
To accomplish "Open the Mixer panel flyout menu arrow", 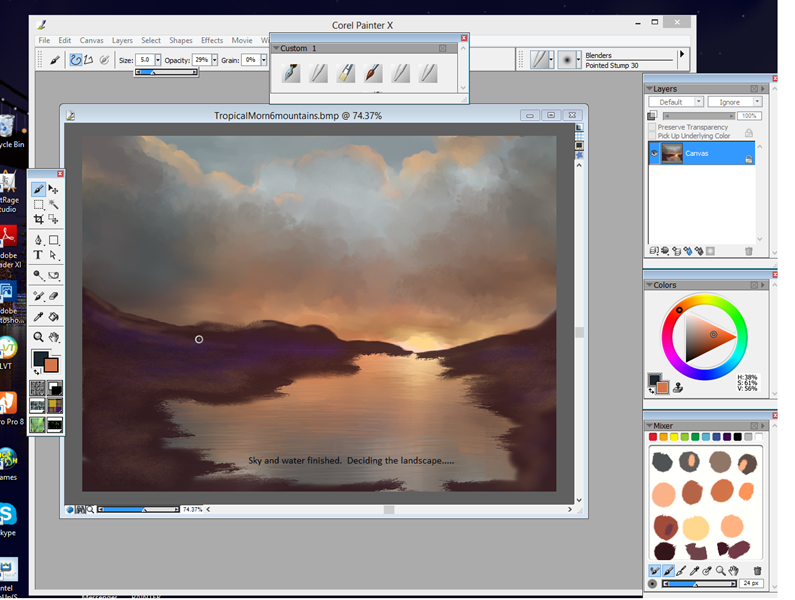I will pyautogui.click(x=763, y=426).
